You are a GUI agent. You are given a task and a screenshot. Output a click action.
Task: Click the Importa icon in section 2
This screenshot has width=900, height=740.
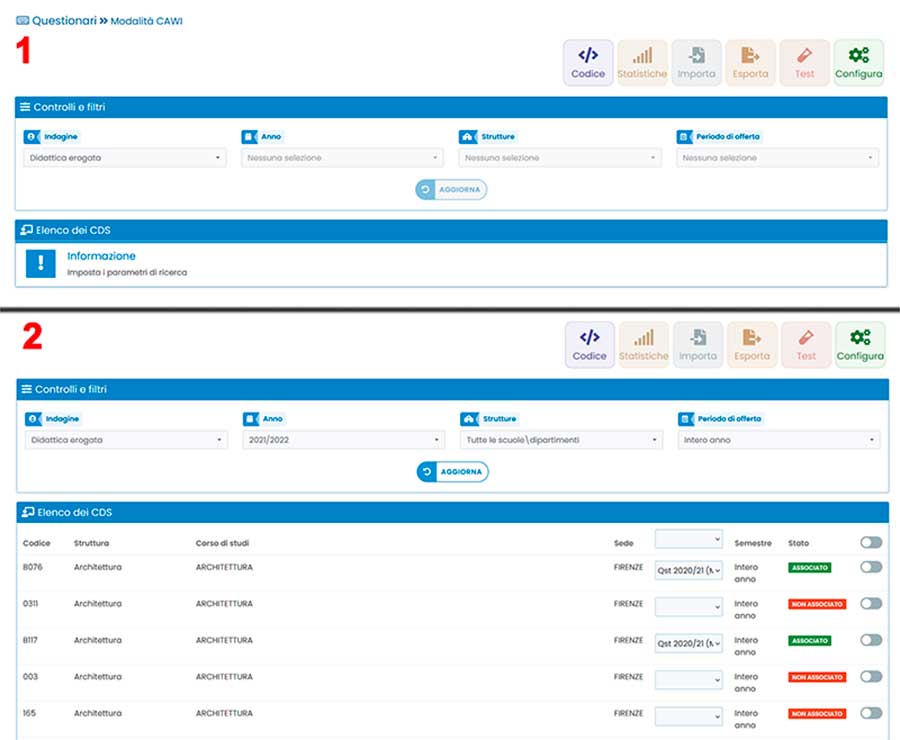pyautogui.click(x=698, y=344)
